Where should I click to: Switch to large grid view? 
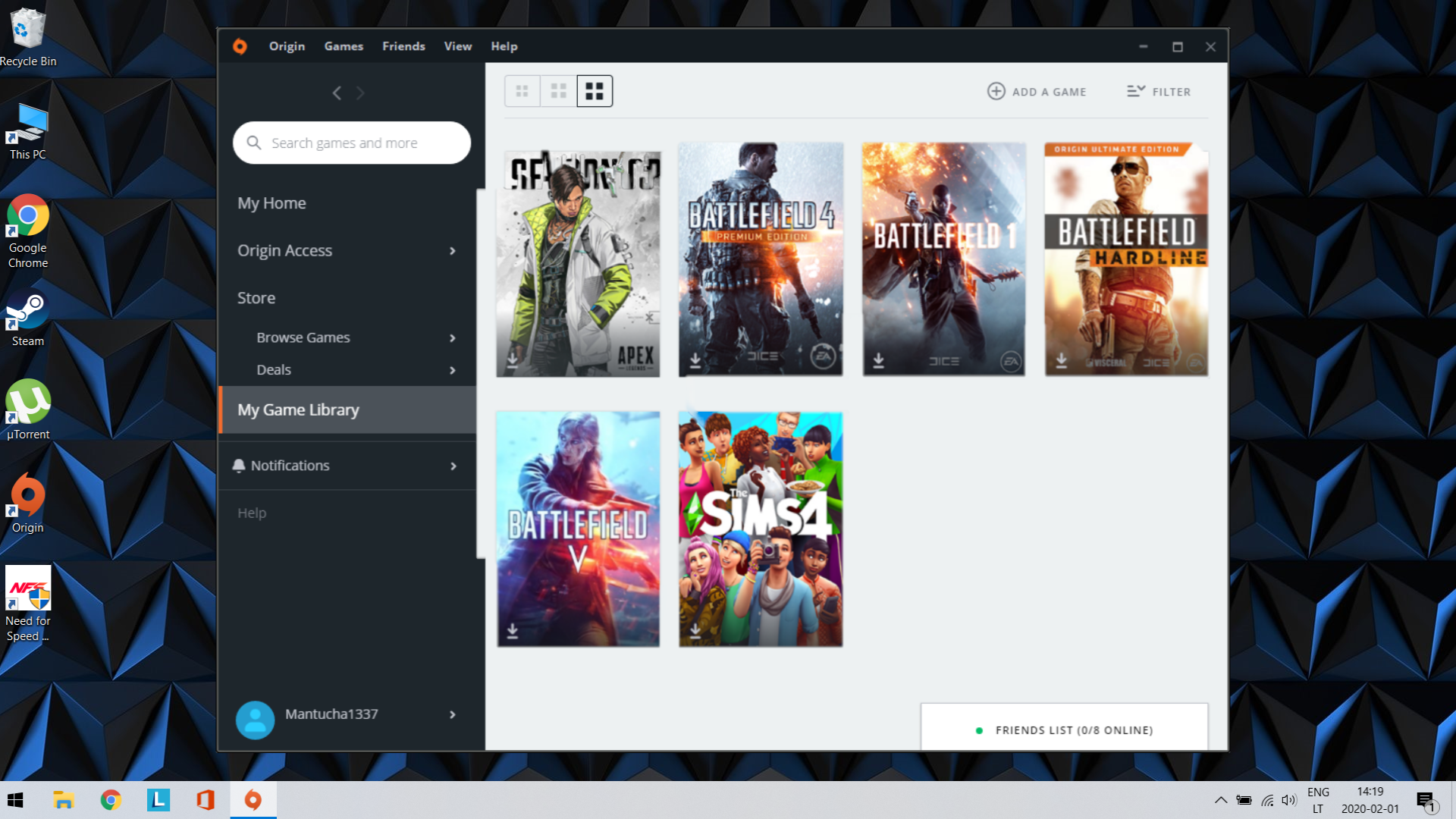595,91
